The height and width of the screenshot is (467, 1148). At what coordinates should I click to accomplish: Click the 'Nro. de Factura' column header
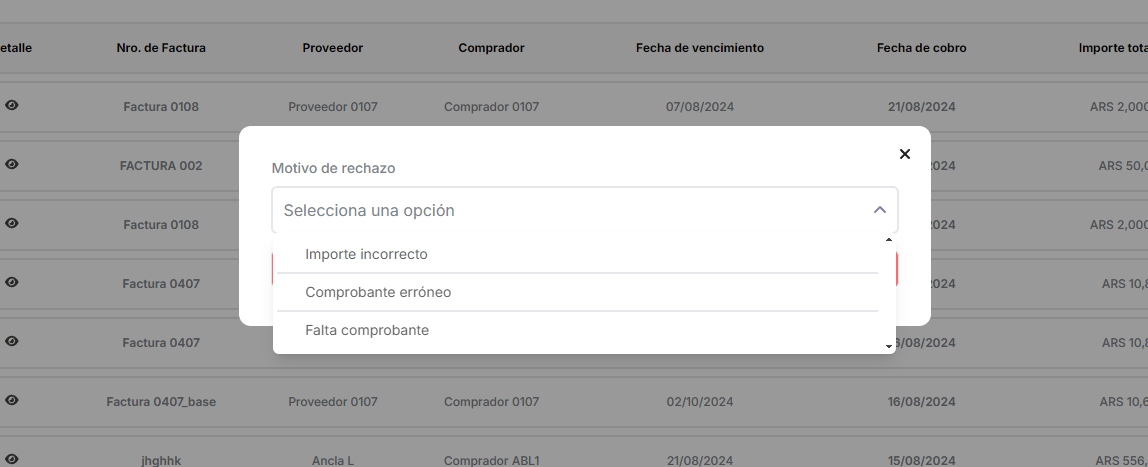pos(161,48)
